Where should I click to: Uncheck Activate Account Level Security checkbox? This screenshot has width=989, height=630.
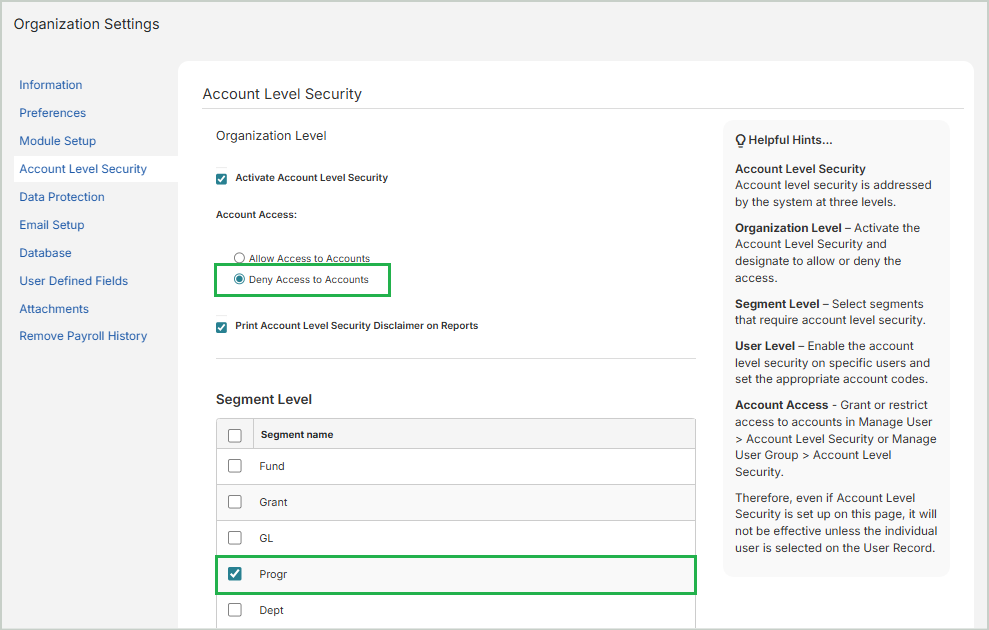pos(222,179)
